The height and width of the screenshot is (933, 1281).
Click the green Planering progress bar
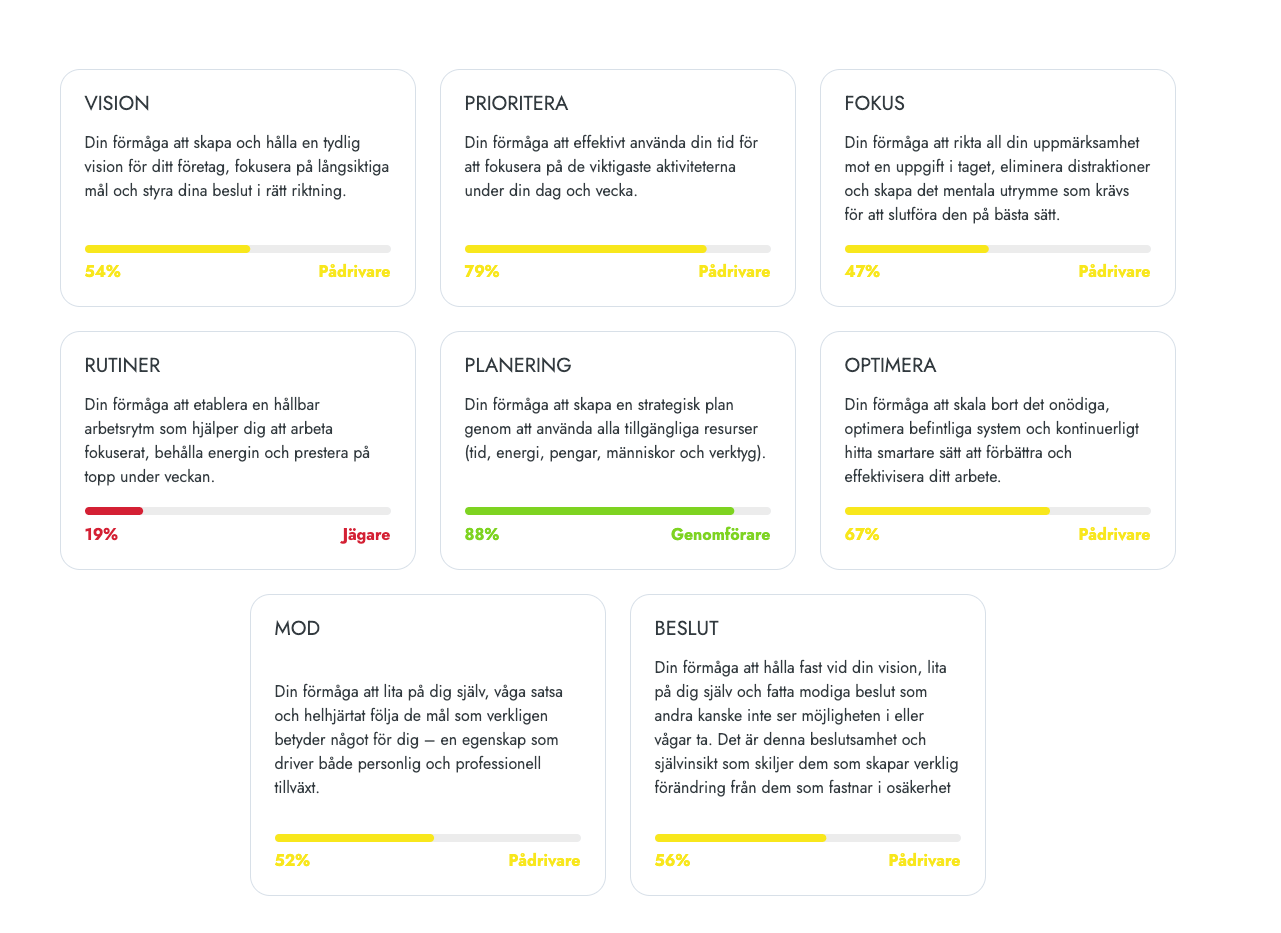pos(617,511)
